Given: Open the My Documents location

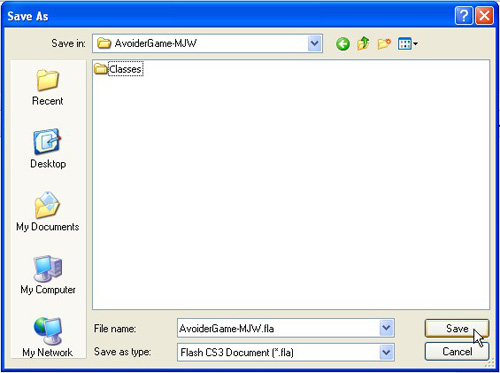Looking at the screenshot, I should [48, 212].
